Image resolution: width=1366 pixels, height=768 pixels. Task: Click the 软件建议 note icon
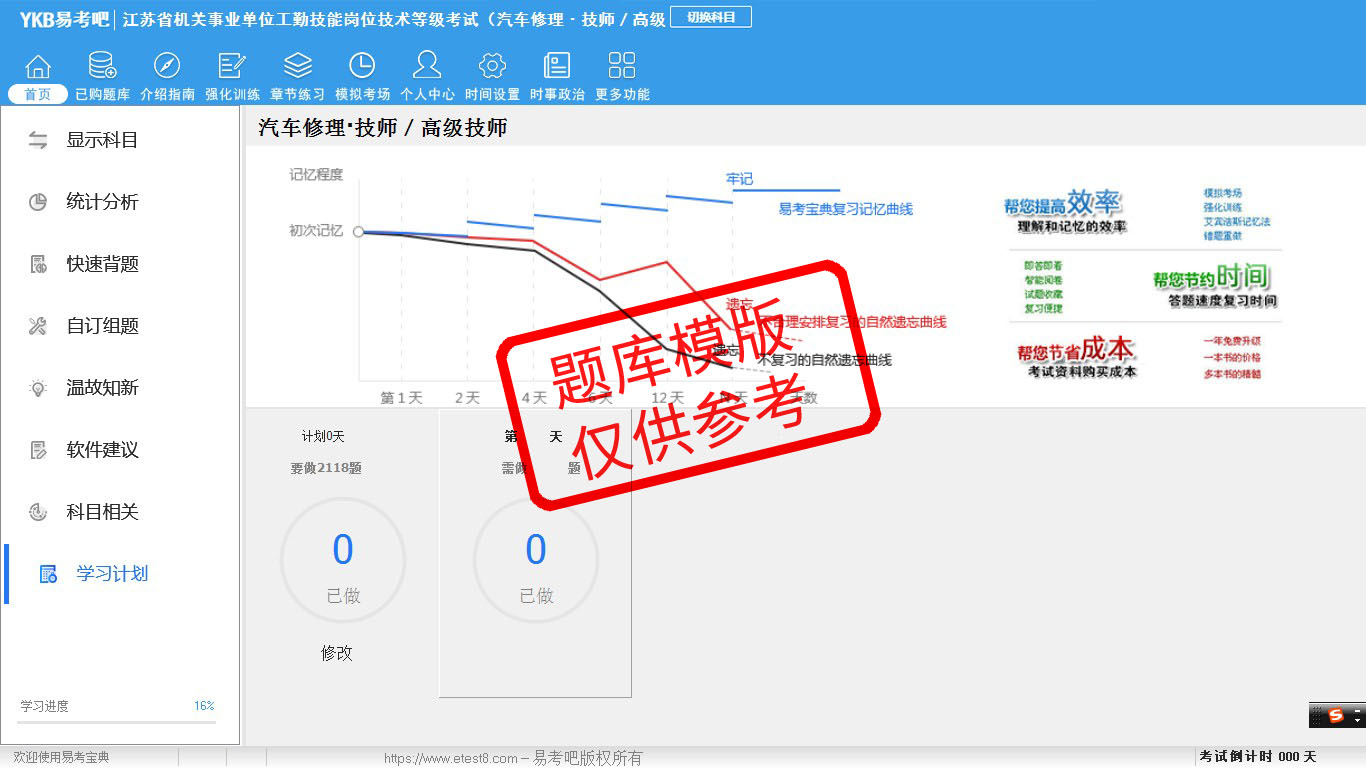[x=38, y=450]
